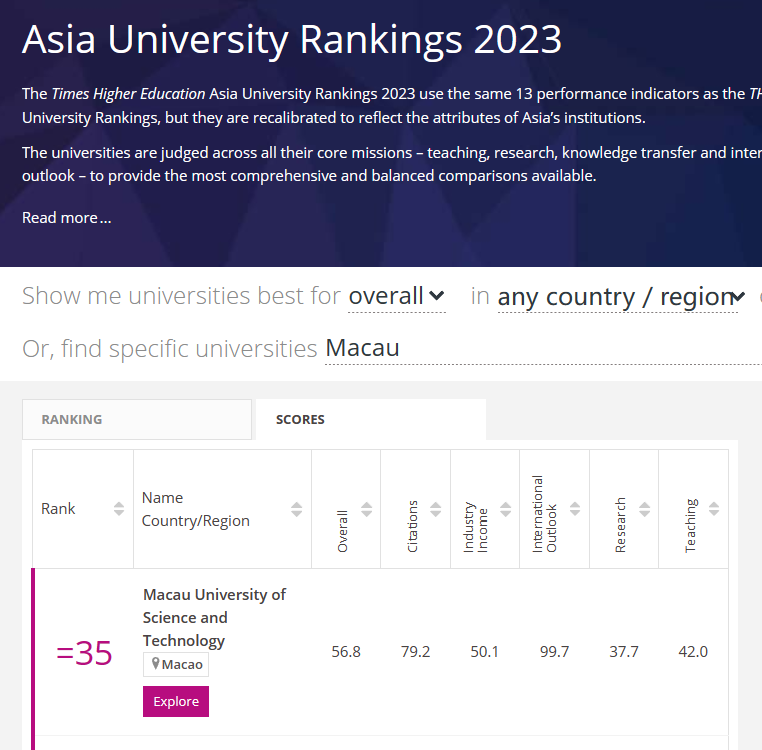The height and width of the screenshot is (750, 762).
Task: Open Macau University of Science and Technology
Action: click(214, 617)
